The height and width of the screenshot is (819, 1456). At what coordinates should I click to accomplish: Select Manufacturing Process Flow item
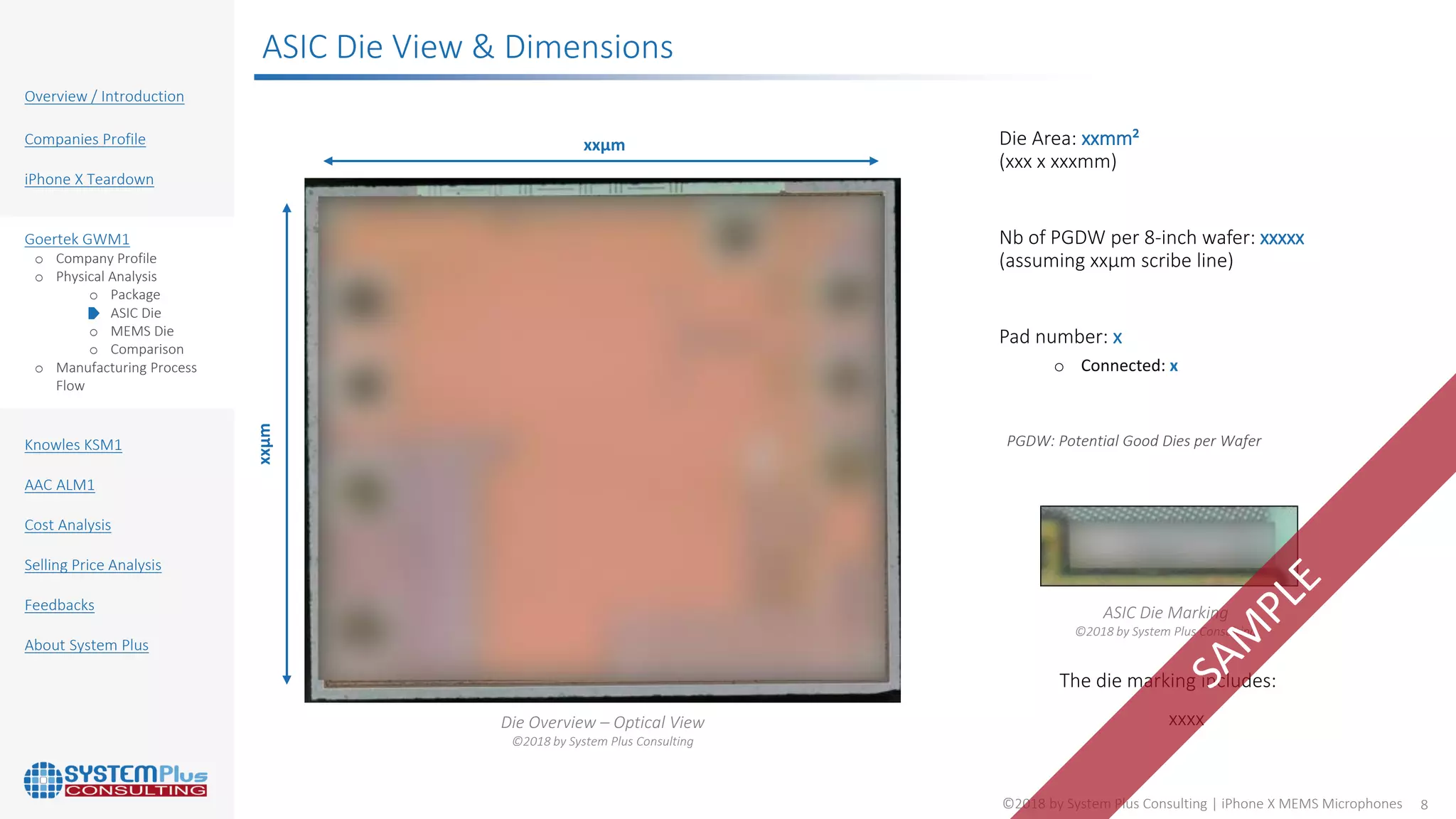click(x=126, y=368)
